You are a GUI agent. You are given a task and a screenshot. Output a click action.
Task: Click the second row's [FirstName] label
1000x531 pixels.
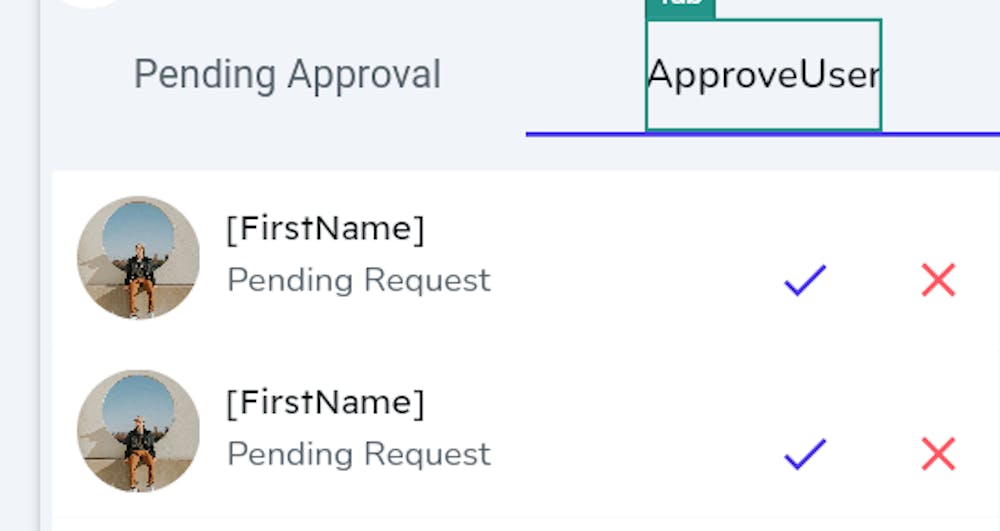[325, 403]
